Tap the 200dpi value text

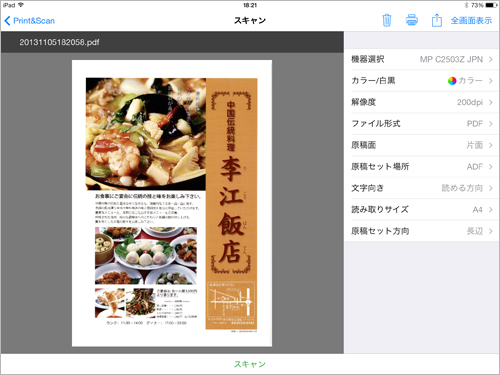(470, 102)
